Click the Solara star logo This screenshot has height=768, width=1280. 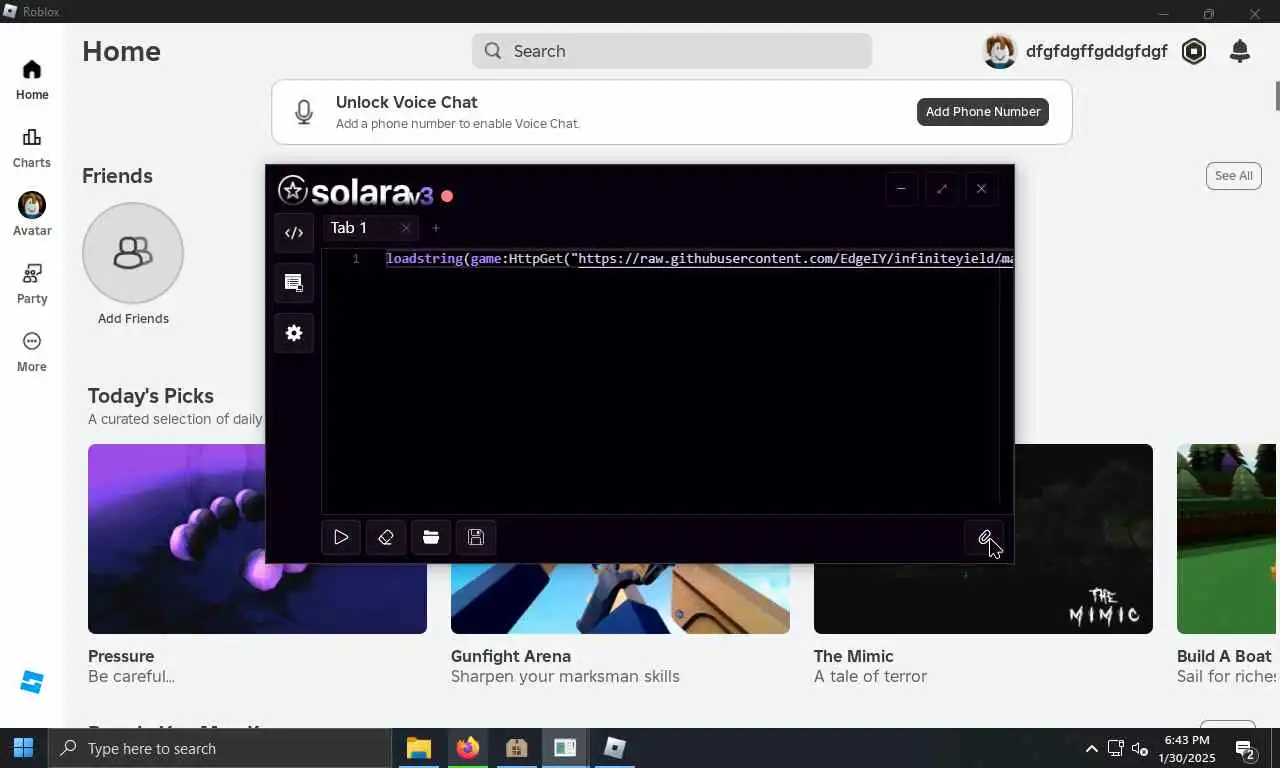tap(292, 190)
